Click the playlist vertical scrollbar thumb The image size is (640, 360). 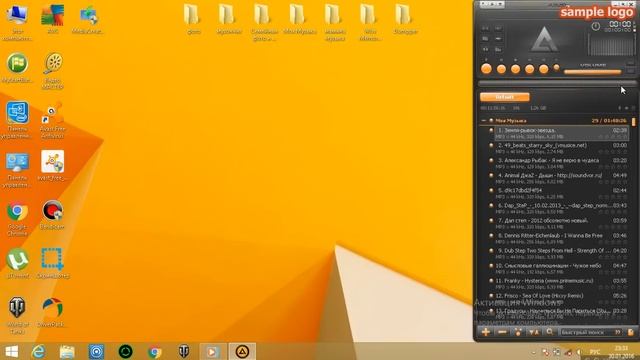coord(633,122)
